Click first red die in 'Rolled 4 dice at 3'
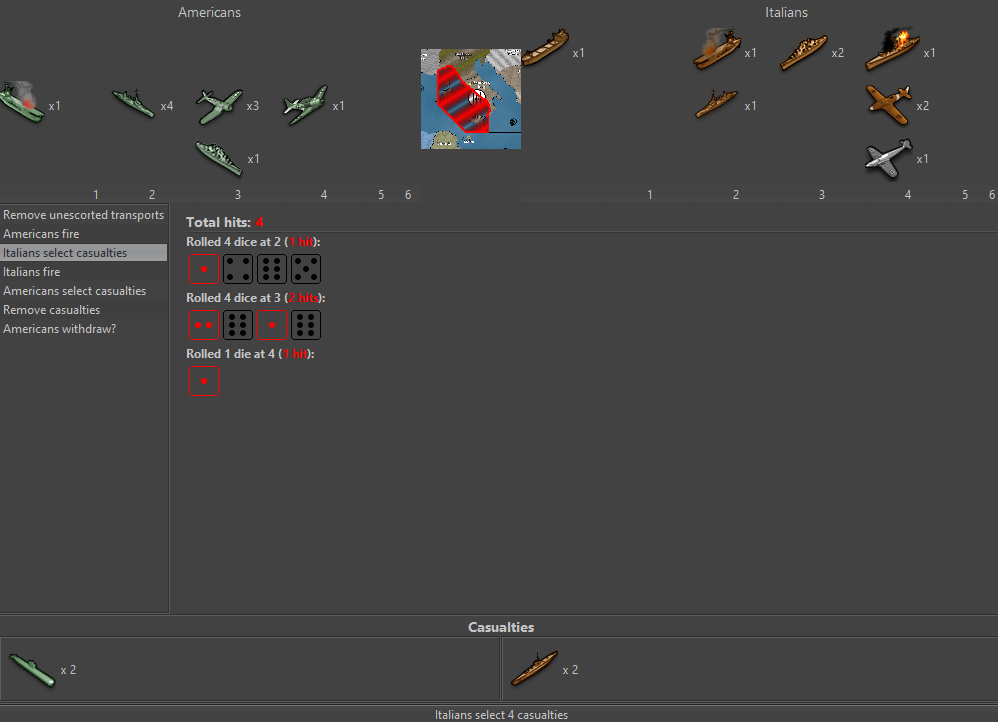The image size is (998, 722). point(204,325)
